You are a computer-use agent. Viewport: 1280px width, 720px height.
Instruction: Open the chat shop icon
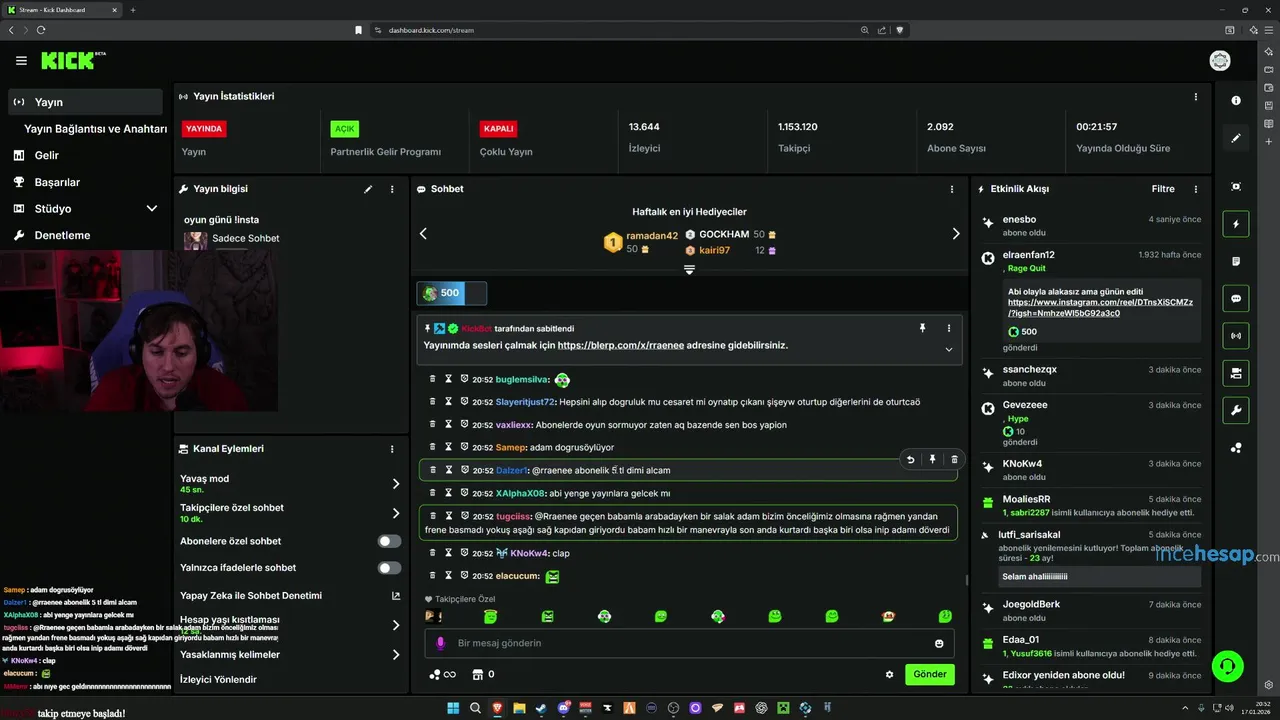pyautogui.click(x=478, y=675)
